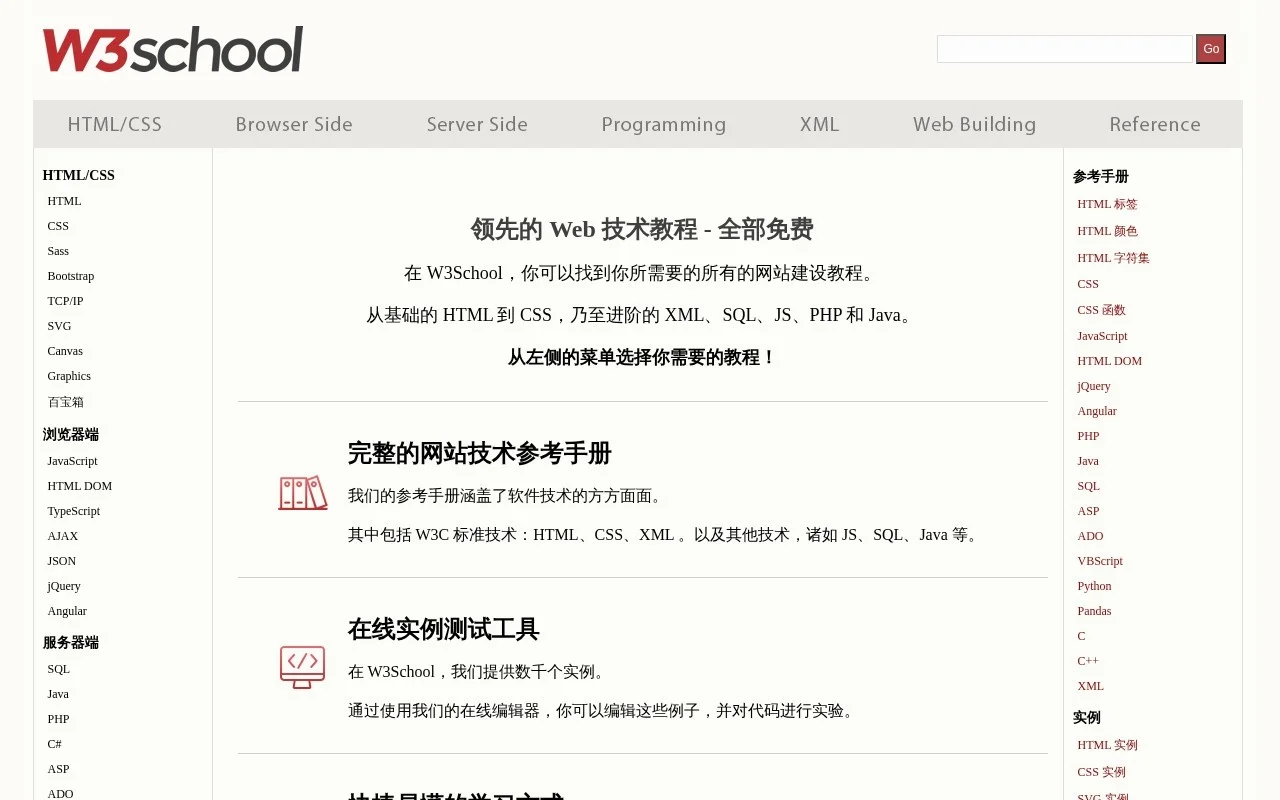
Task: Open the jQuery tutorial in sidebar
Action: [63, 586]
